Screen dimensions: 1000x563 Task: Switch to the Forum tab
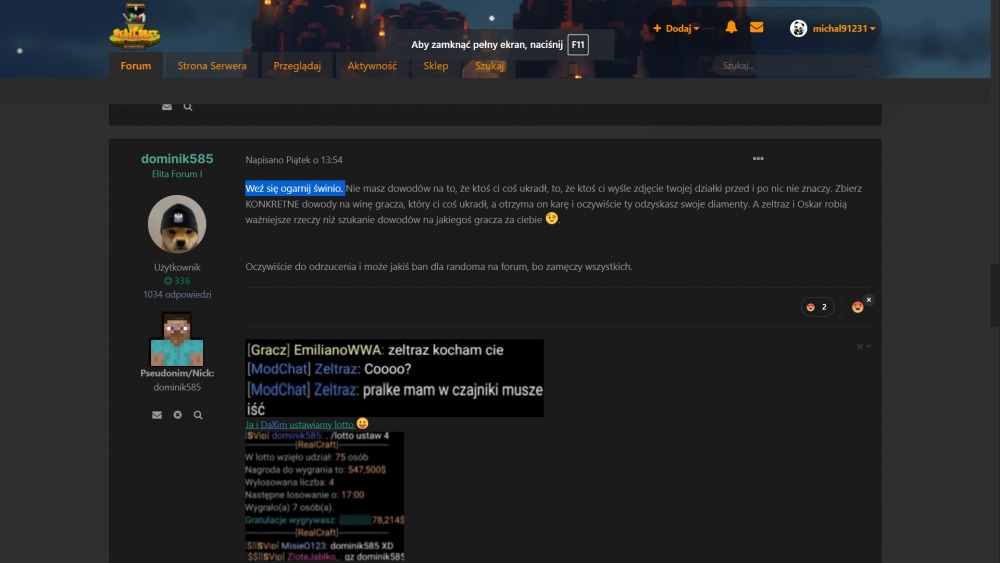tap(136, 66)
